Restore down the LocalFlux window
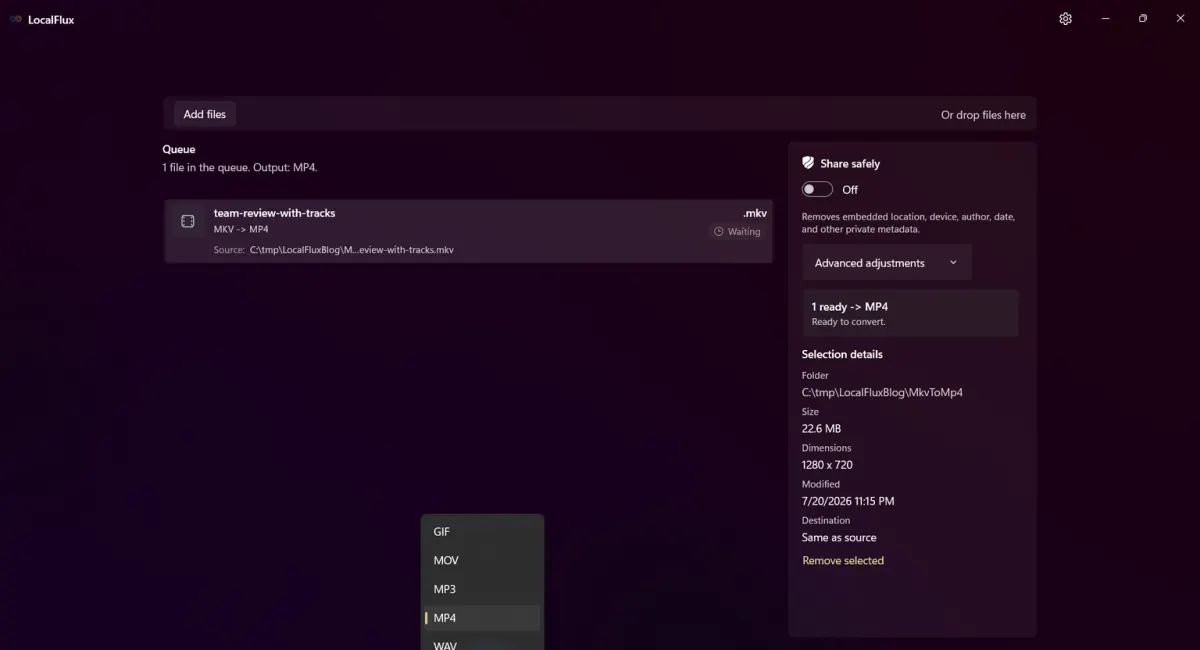This screenshot has height=650, width=1200. tap(1143, 19)
